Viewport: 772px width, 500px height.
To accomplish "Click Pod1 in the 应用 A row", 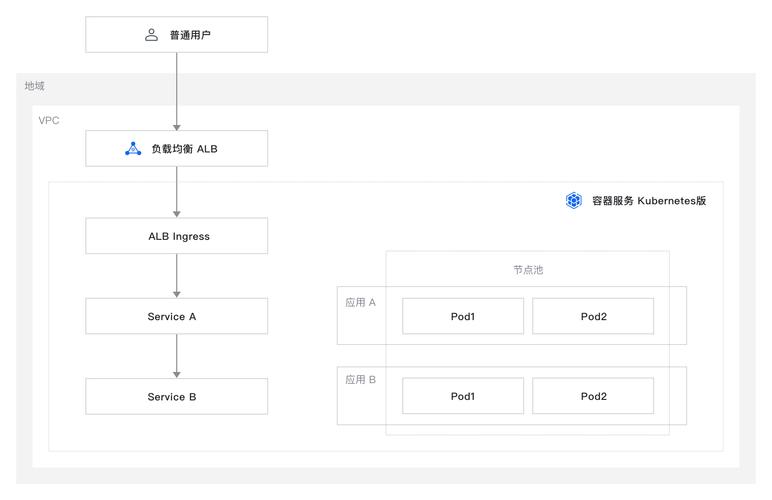I will pyautogui.click(x=462, y=316).
